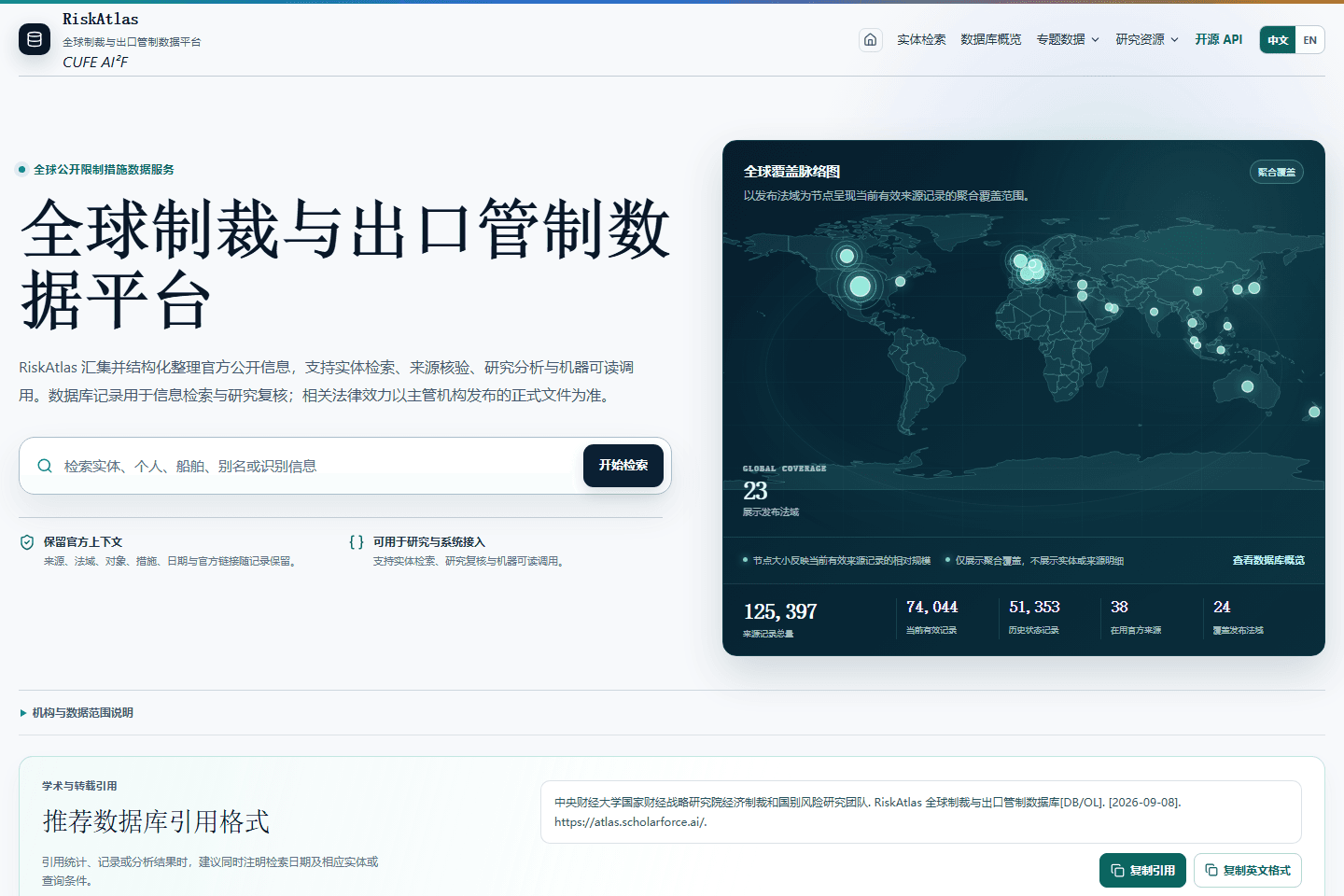The height and width of the screenshot is (896, 1344).
Task: Click the 可用于研究与系统接入 feature title
Action: 429,542
